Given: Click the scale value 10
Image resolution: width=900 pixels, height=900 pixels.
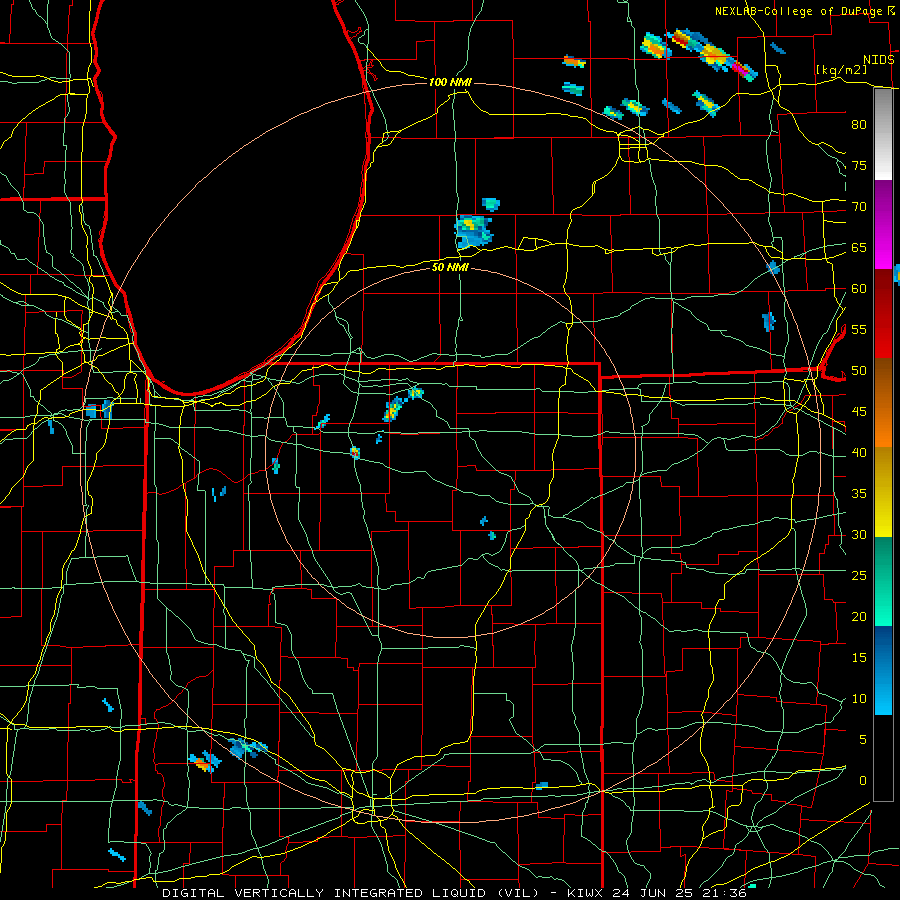Looking at the screenshot, I should [859, 699].
